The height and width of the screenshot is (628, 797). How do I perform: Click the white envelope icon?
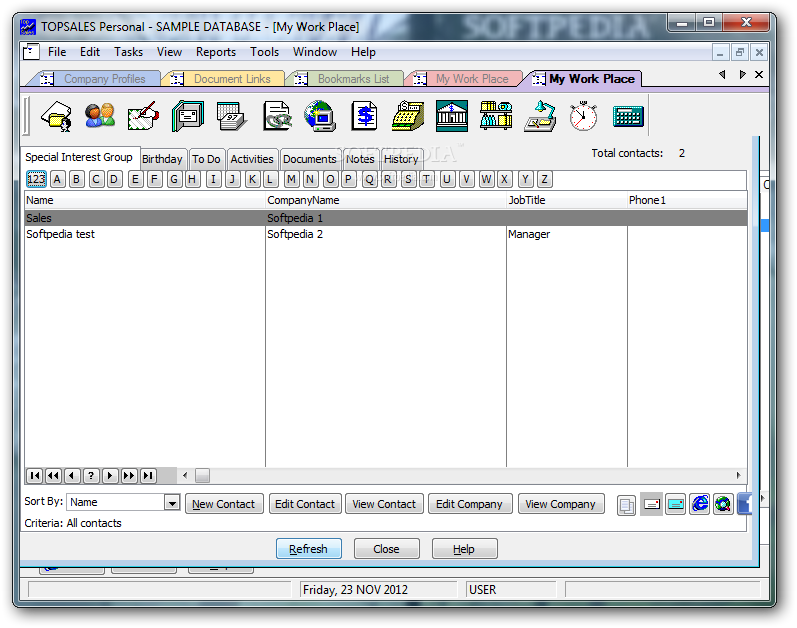(x=652, y=505)
